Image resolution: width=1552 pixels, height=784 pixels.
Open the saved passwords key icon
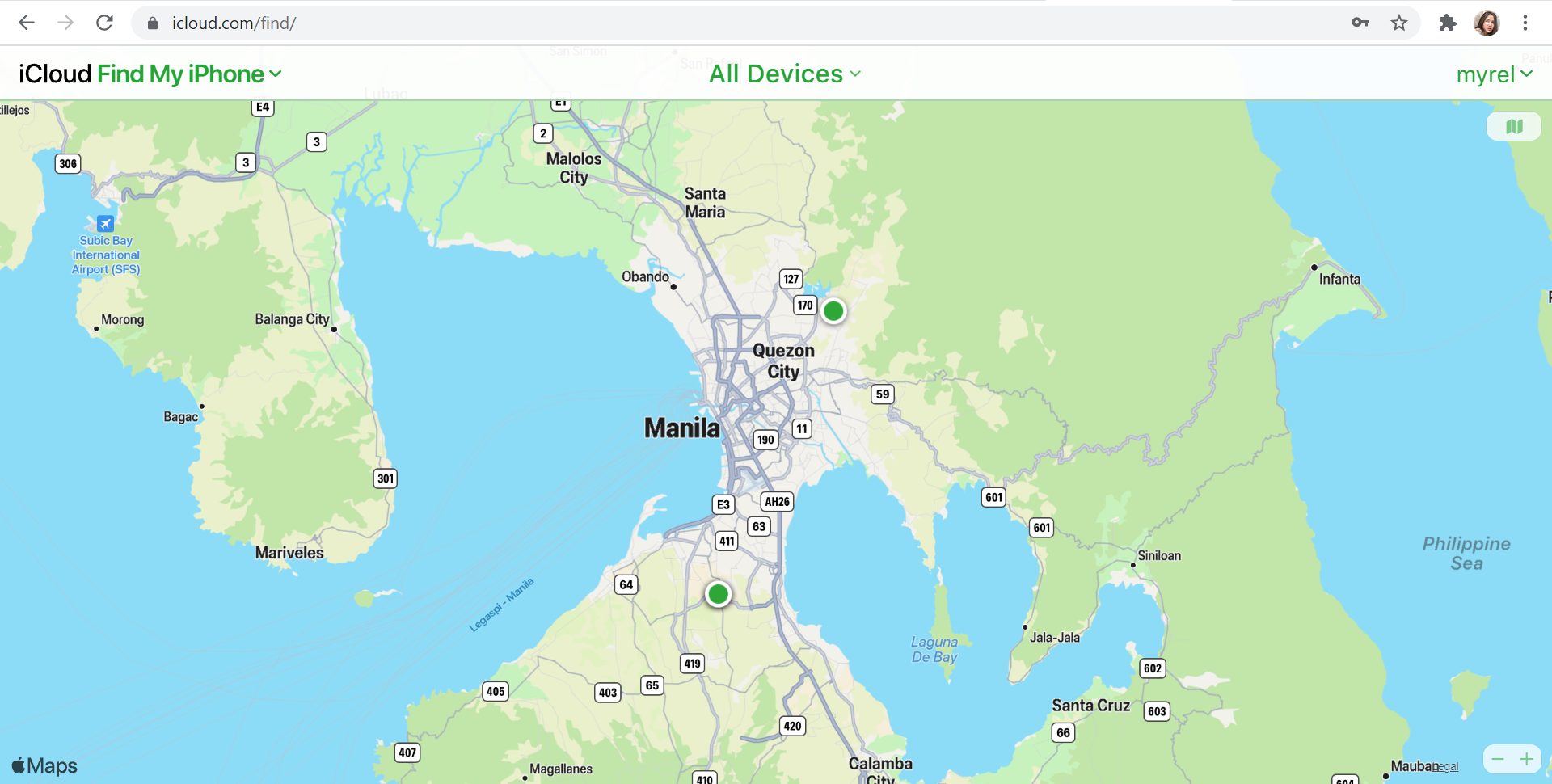[1360, 23]
